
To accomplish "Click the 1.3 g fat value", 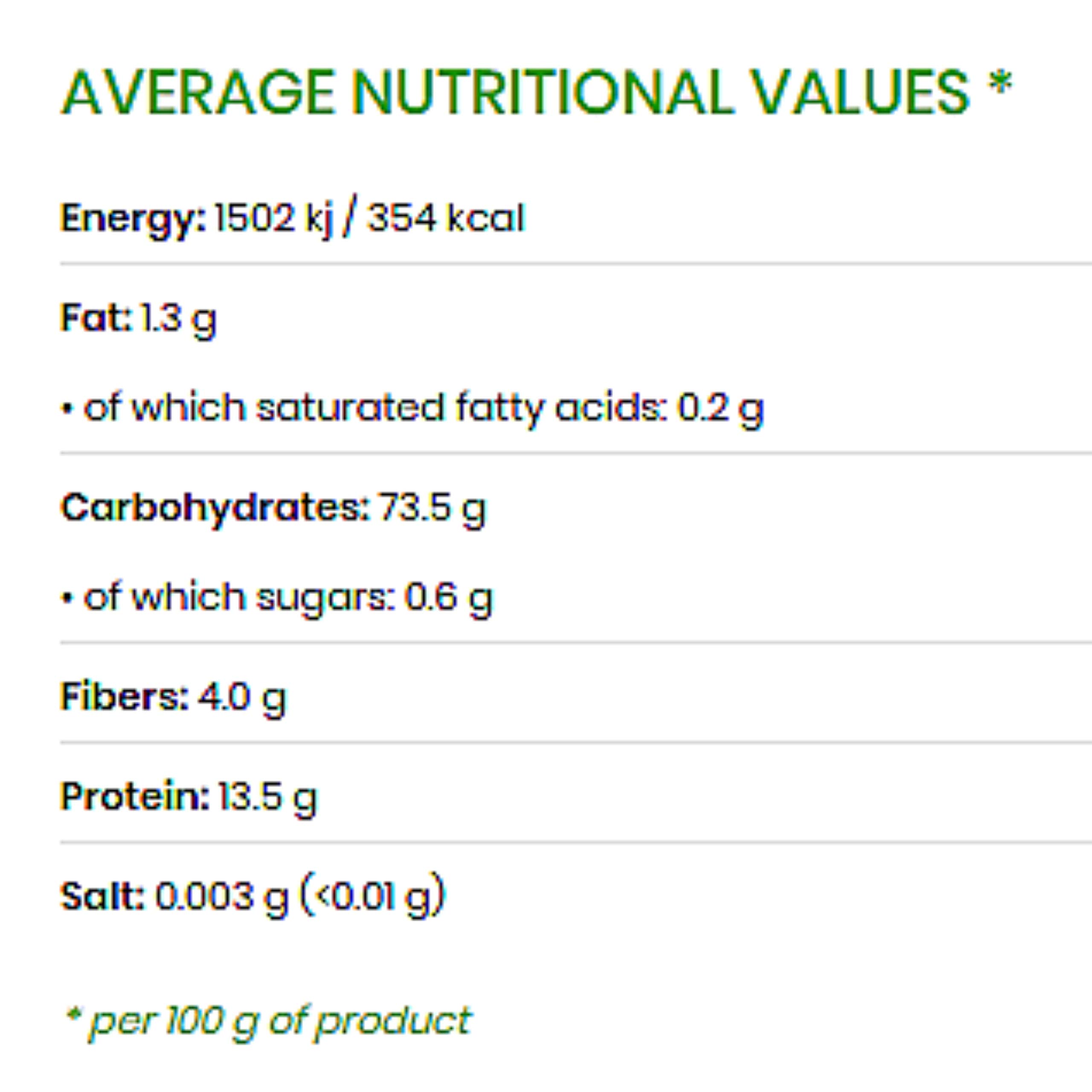I will (x=178, y=319).
